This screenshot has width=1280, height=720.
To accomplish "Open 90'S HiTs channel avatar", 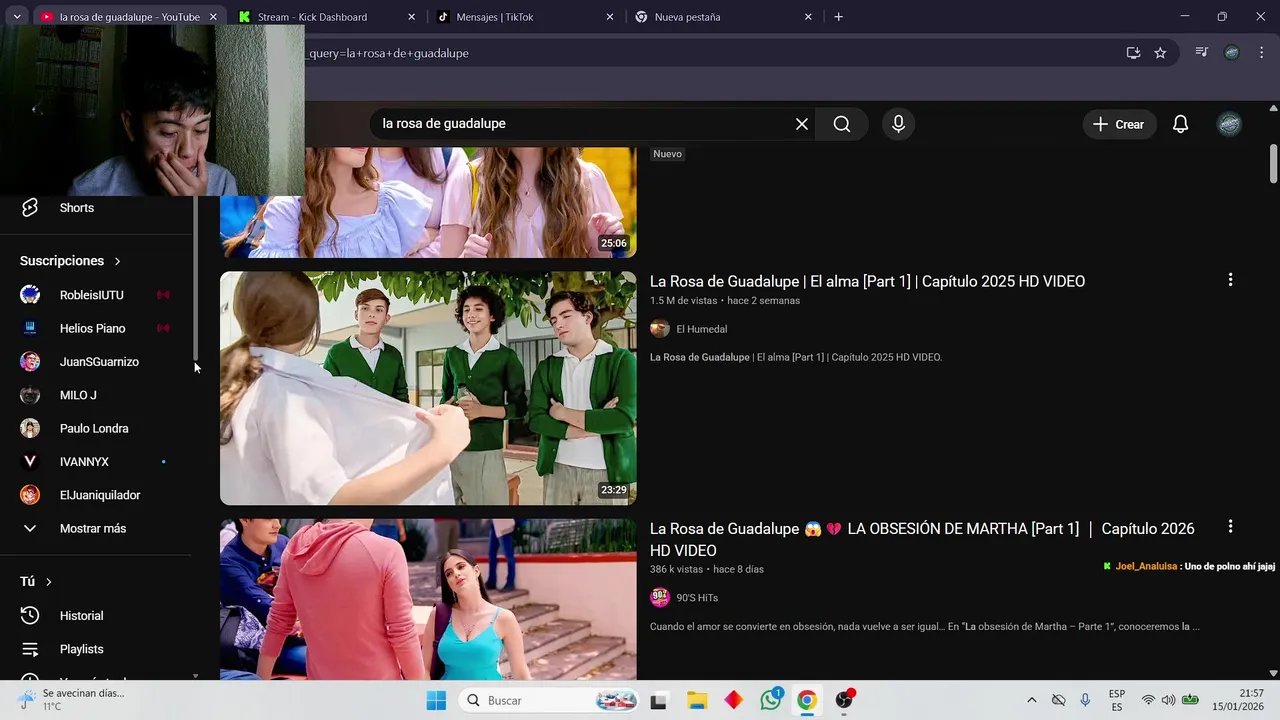I will tap(660, 598).
